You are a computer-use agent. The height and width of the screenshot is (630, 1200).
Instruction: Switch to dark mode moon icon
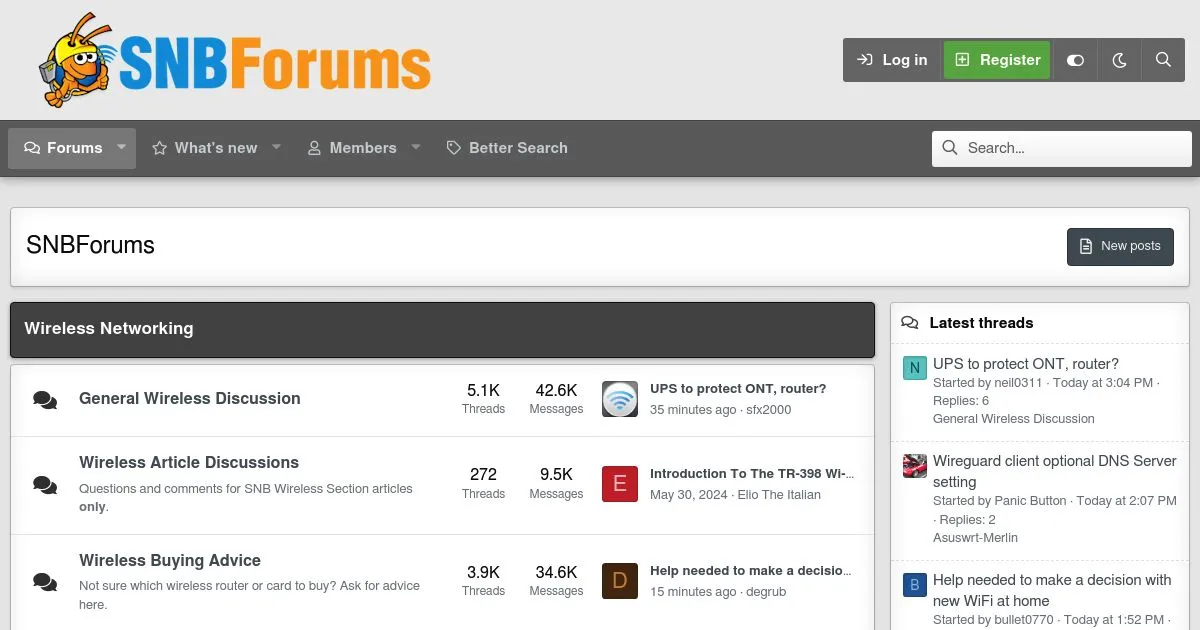pyautogui.click(x=1119, y=60)
